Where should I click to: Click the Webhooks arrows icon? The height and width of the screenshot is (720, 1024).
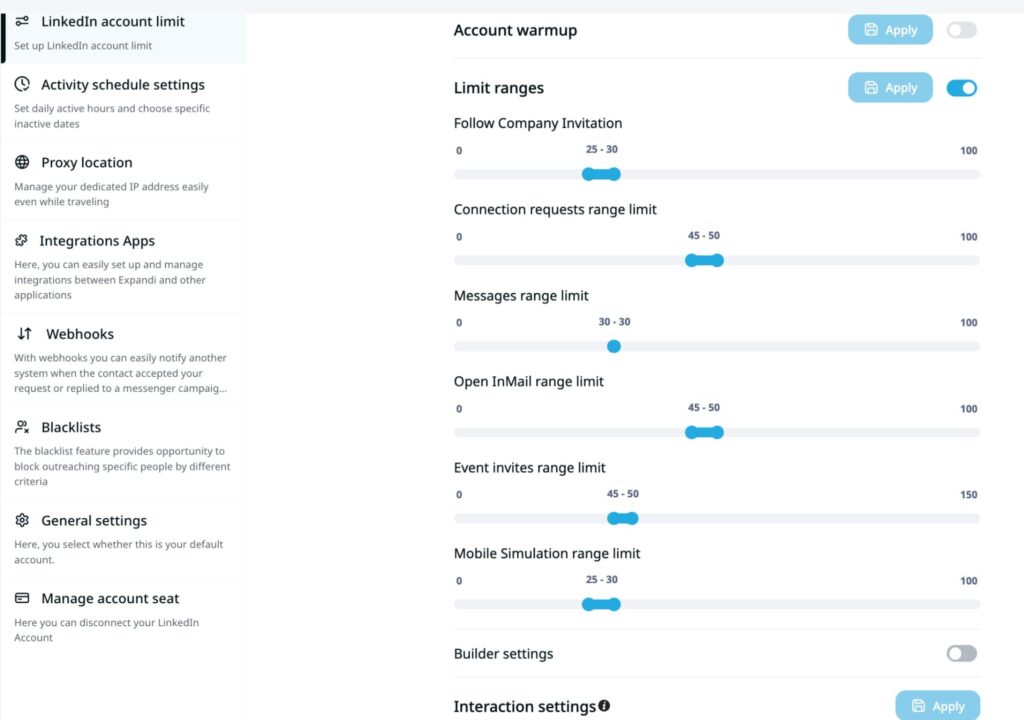[25, 334]
